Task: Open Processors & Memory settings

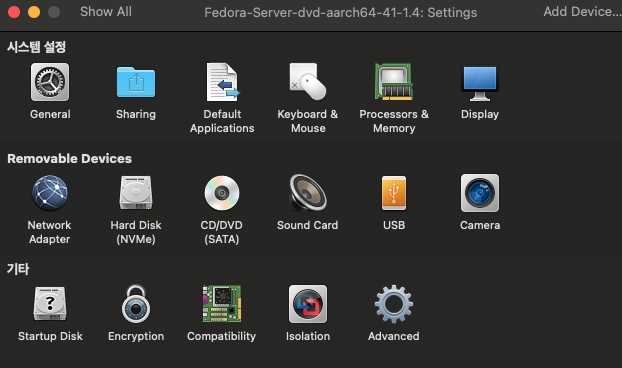Action: click(394, 82)
